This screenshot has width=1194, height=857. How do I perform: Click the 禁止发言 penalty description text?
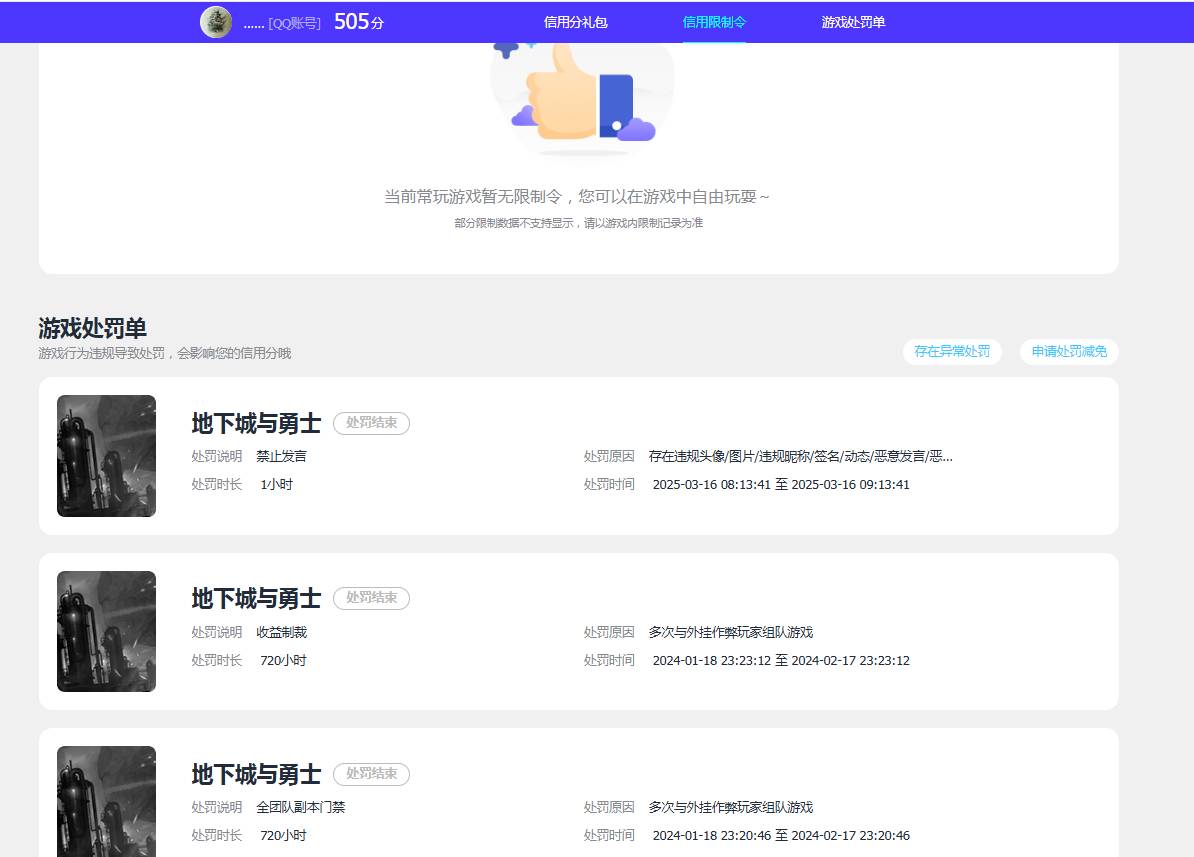tap(282, 456)
